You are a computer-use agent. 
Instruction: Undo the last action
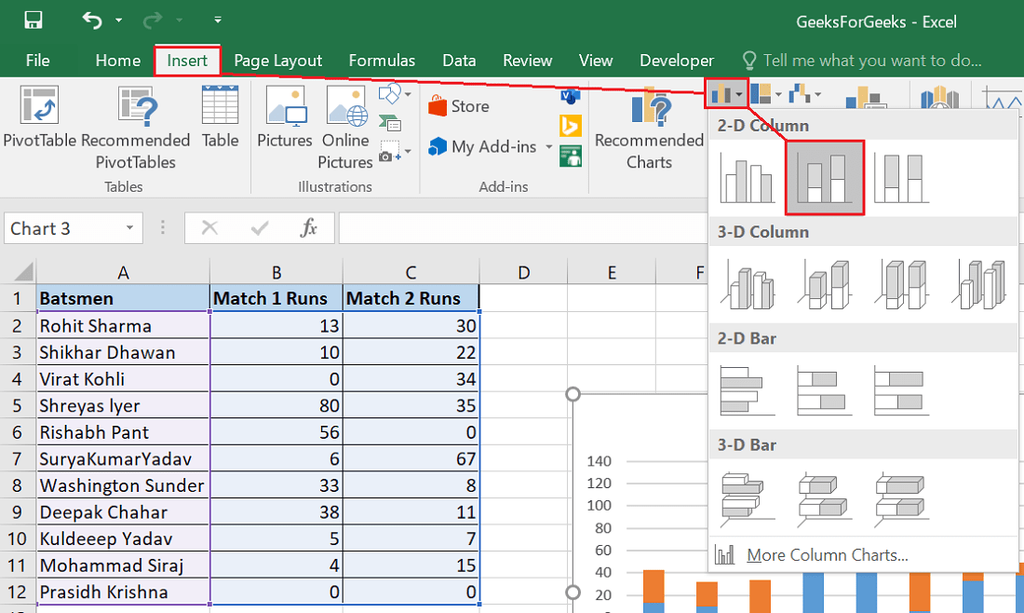pyautogui.click(x=92, y=20)
